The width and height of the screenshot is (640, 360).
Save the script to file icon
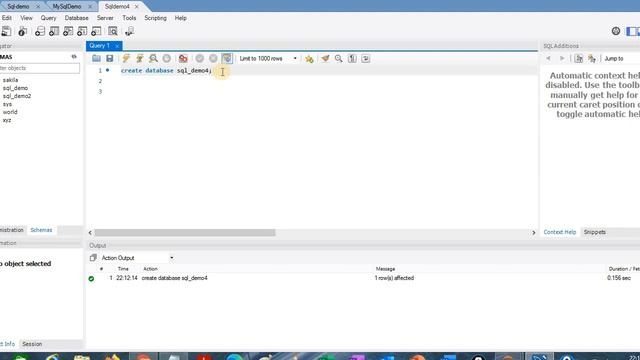(109, 58)
